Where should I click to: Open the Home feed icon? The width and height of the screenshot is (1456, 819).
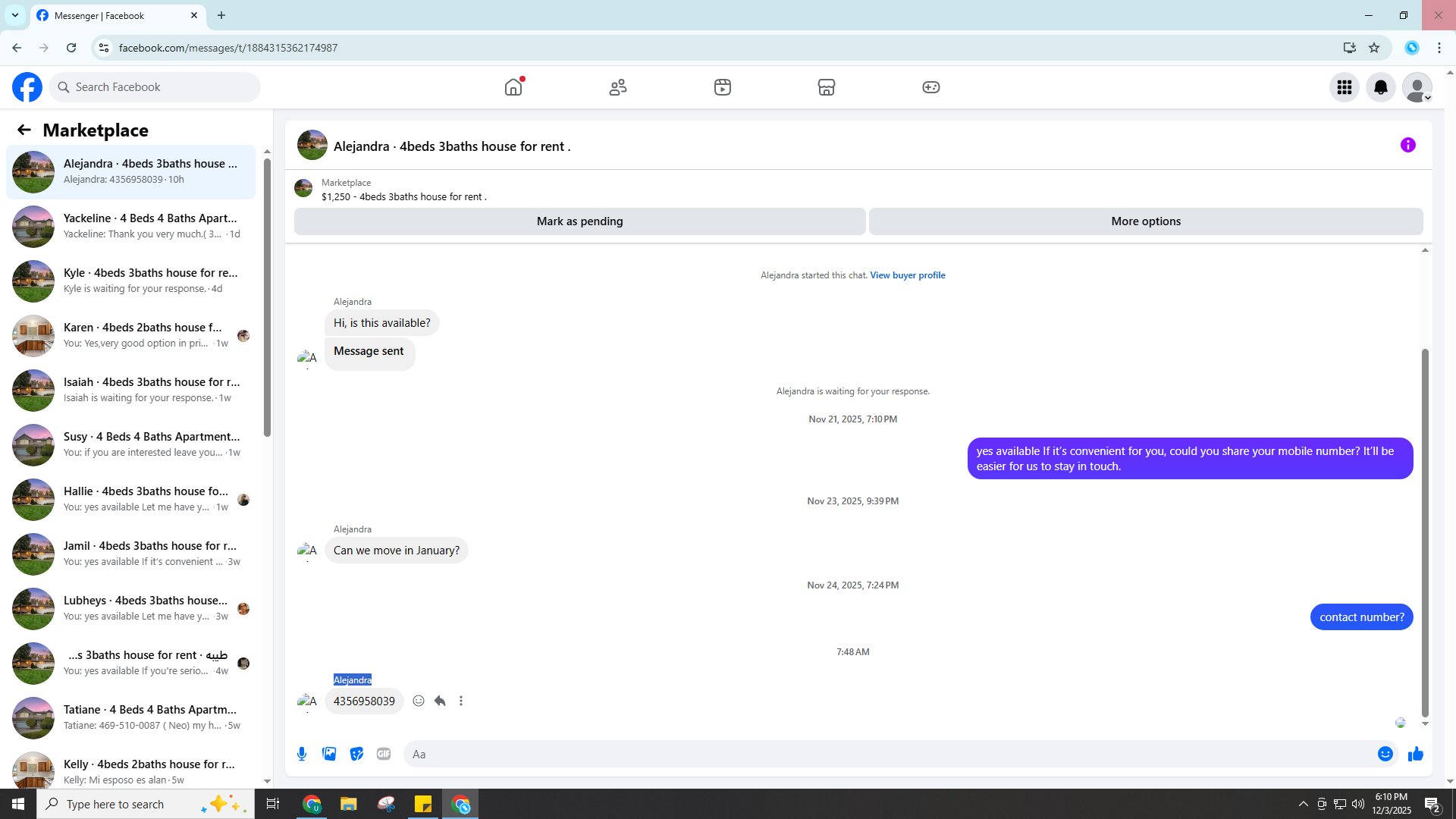click(513, 87)
